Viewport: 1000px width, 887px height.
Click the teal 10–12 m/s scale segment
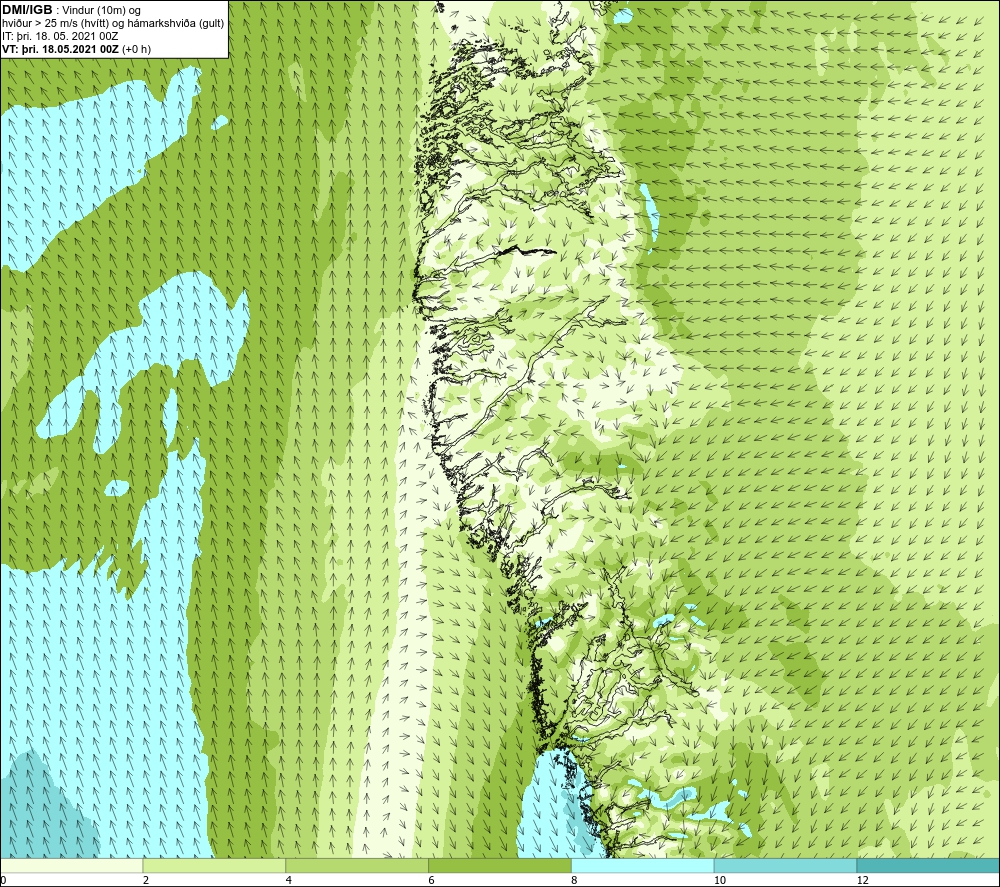pyautogui.click(x=786, y=865)
